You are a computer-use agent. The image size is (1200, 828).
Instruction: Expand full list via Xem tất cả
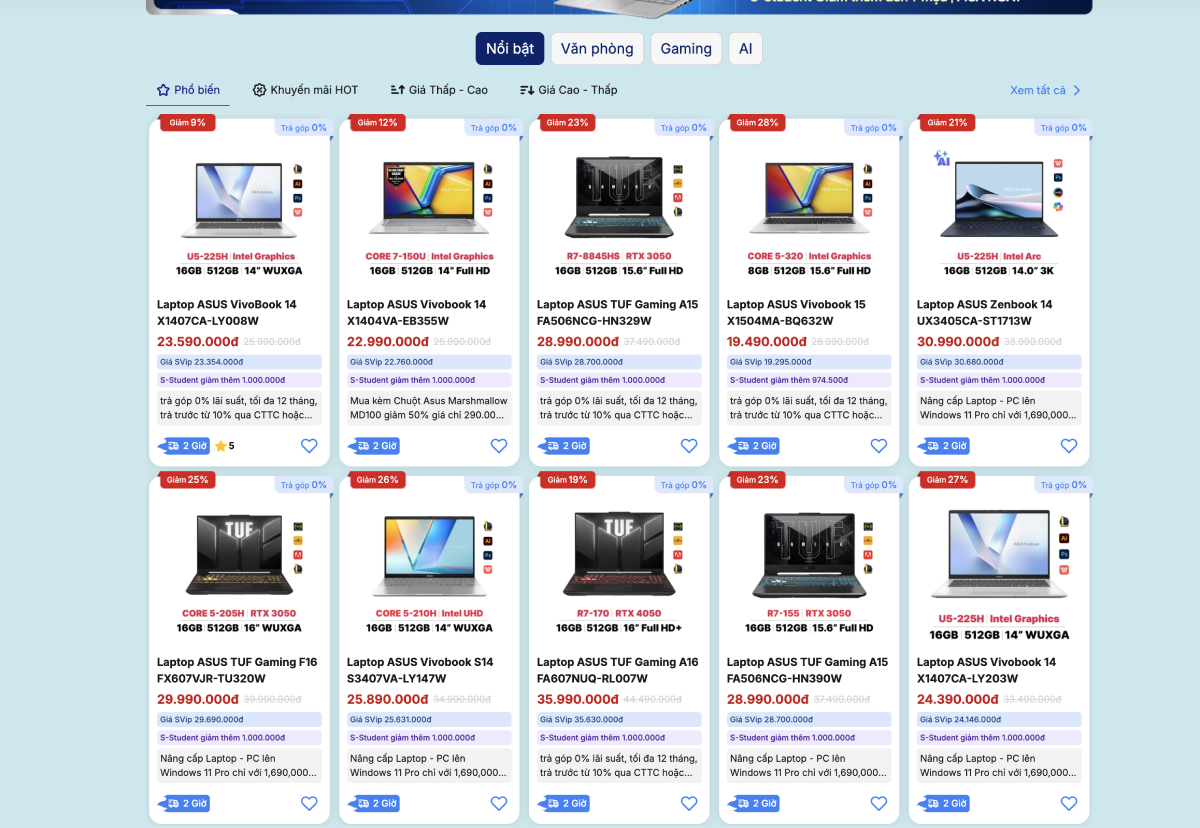coord(1046,90)
